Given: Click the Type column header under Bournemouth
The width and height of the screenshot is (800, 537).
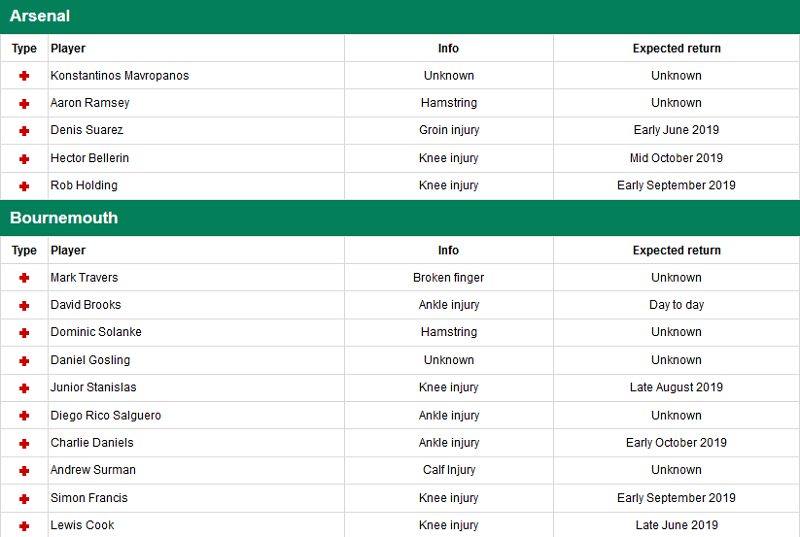Looking at the screenshot, I should click(x=24, y=250).
